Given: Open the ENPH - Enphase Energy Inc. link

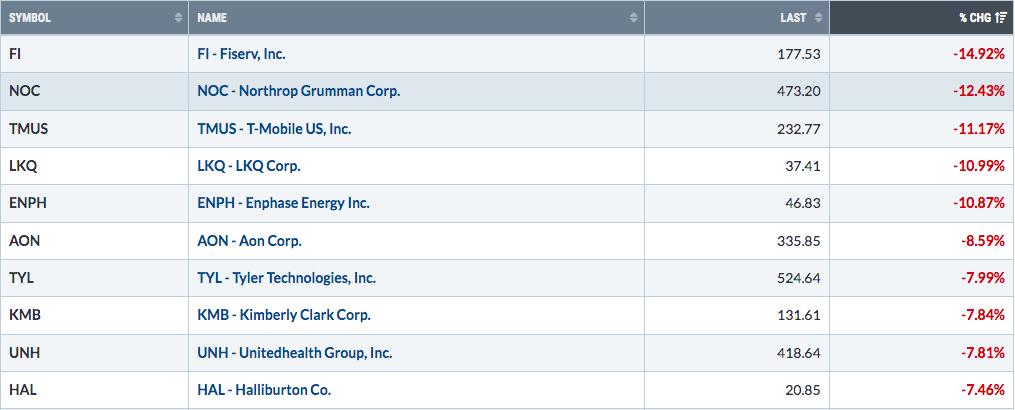Looking at the screenshot, I should click(x=283, y=203).
